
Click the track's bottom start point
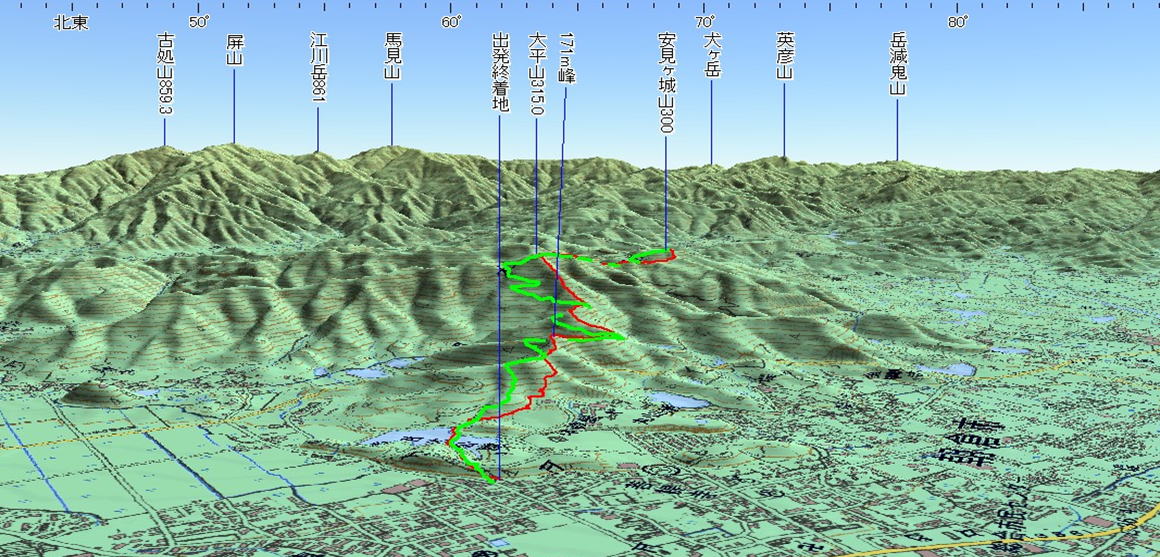coord(494,479)
